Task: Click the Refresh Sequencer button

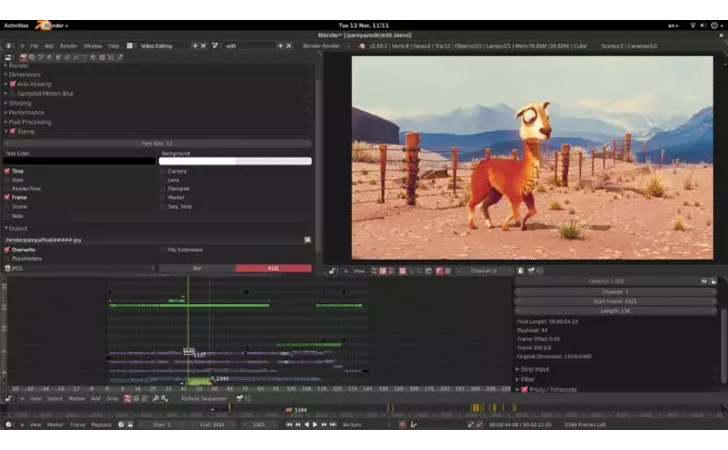Action: point(204,398)
